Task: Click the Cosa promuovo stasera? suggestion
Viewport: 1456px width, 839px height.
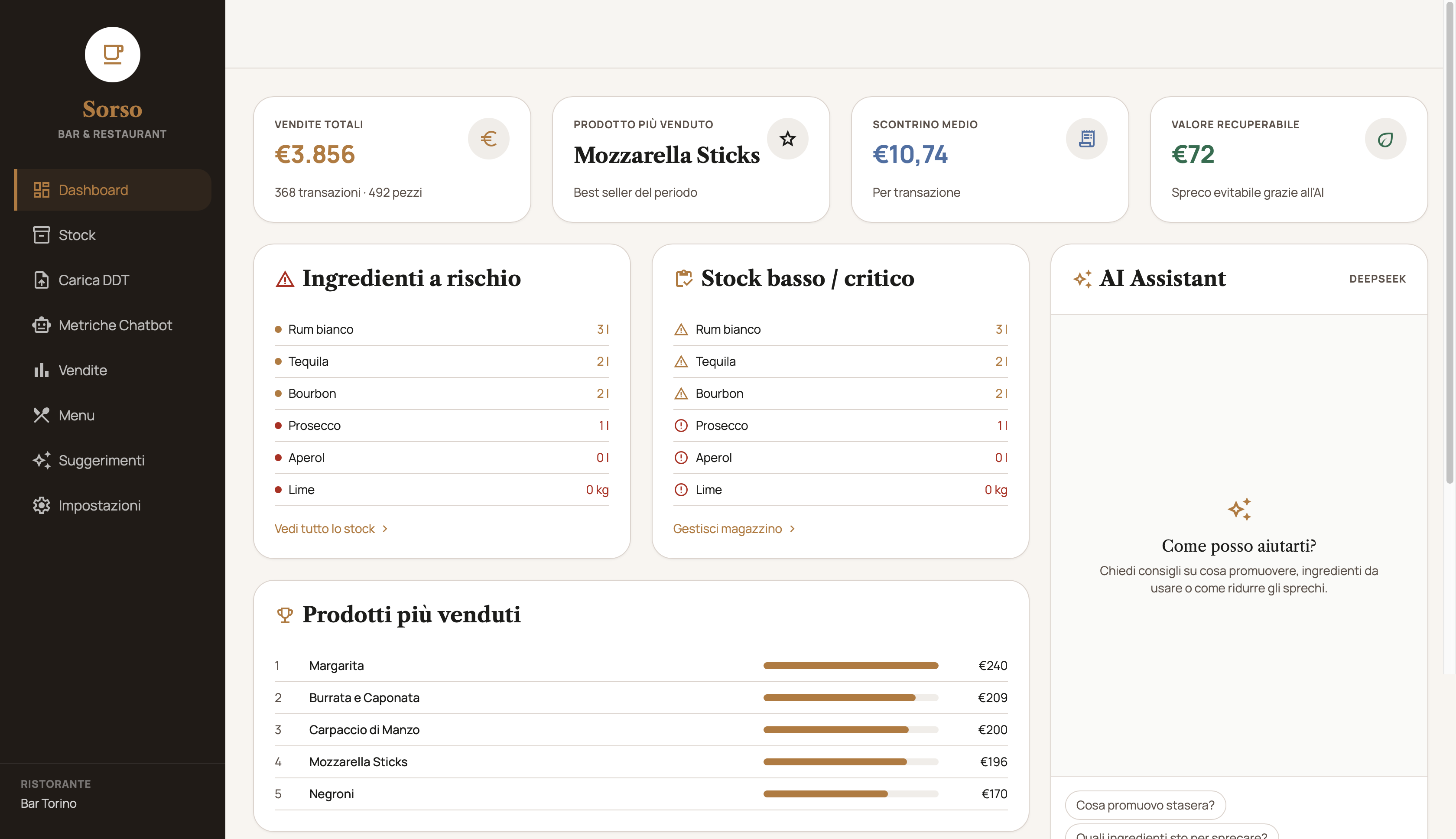Action: click(1145, 805)
